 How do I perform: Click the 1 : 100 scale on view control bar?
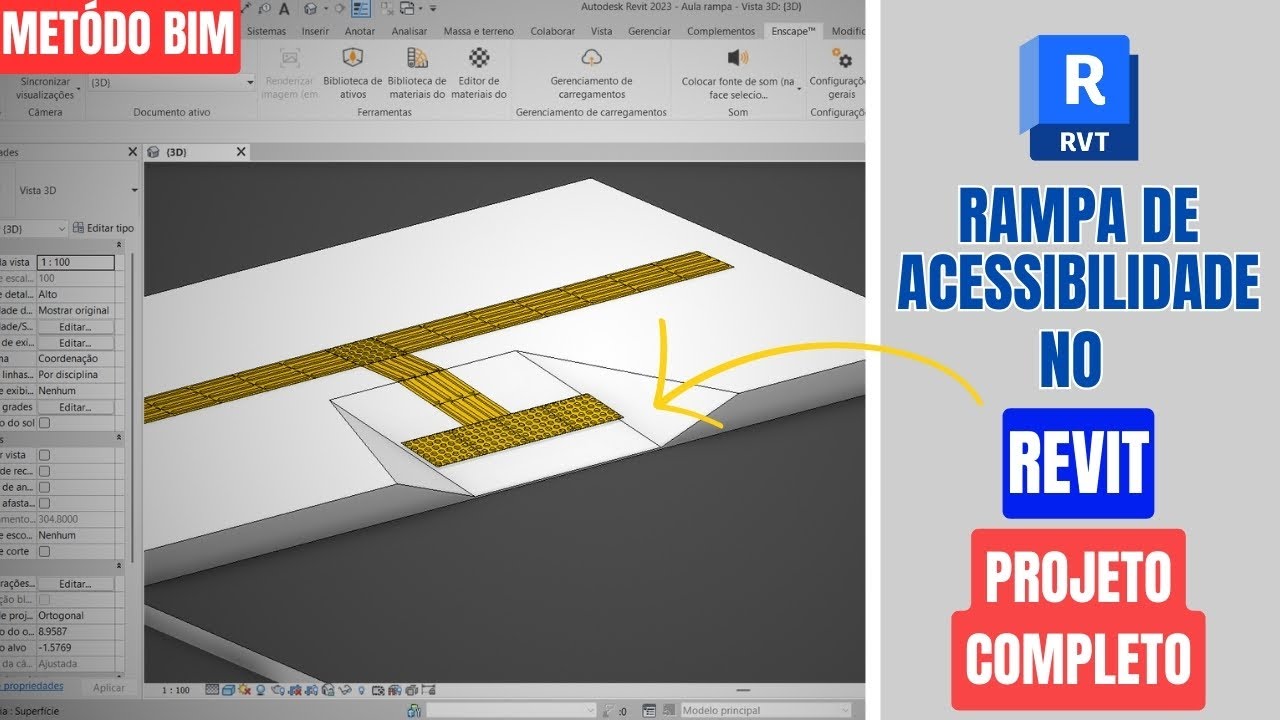[x=175, y=690]
